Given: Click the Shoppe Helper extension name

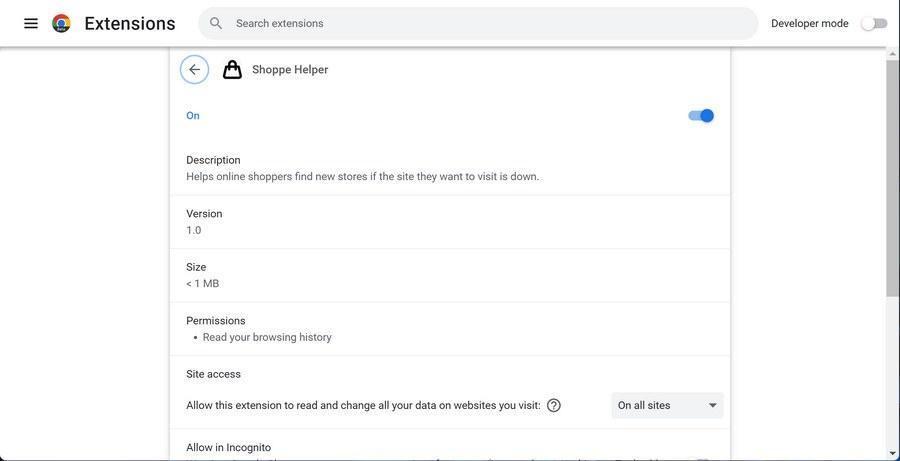Looking at the screenshot, I should click(x=290, y=70).
